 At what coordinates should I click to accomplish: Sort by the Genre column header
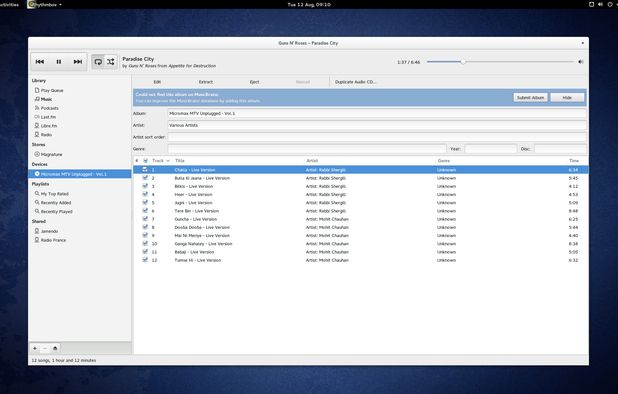443,161
